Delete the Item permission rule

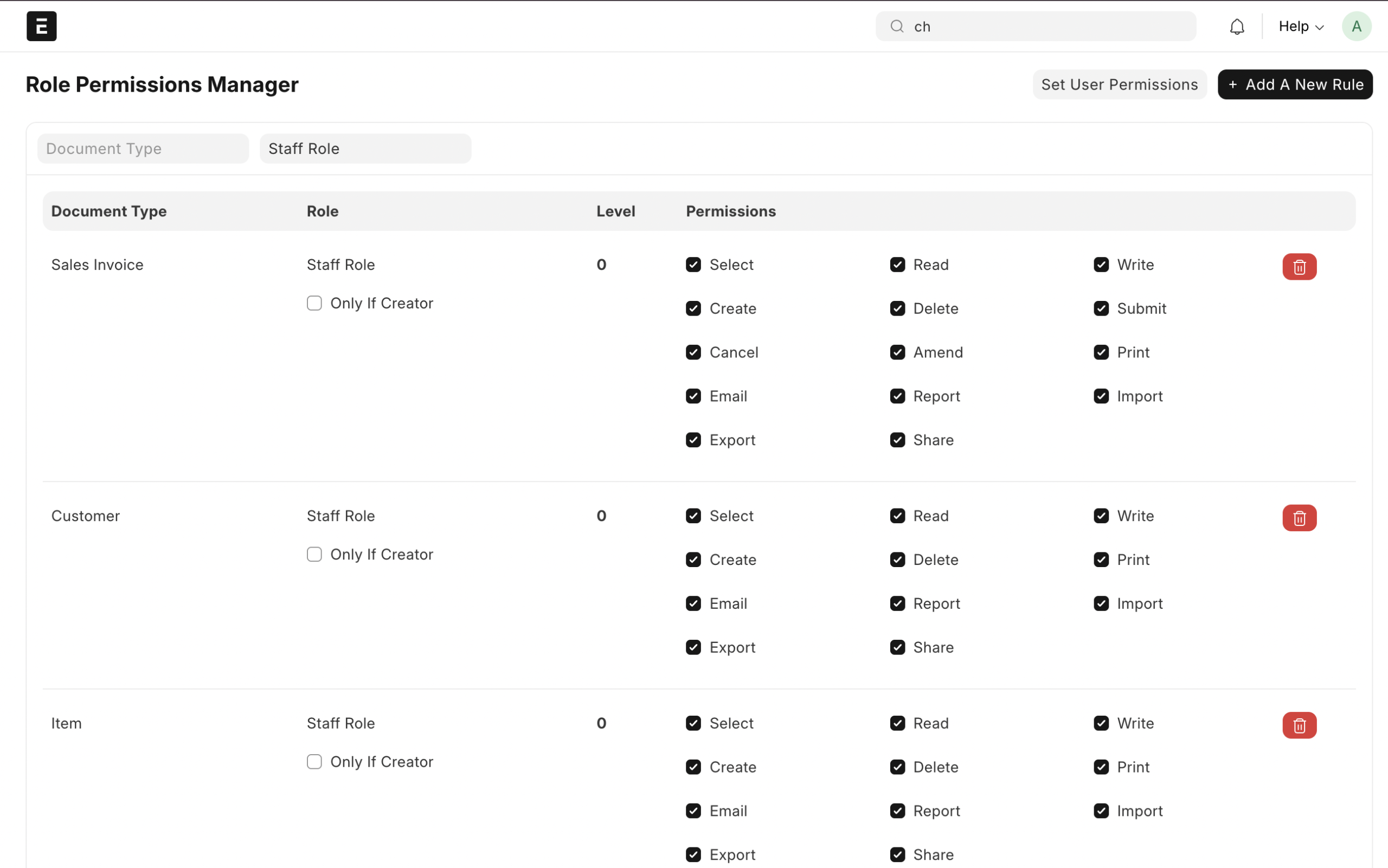click(x=1299, y=725)
